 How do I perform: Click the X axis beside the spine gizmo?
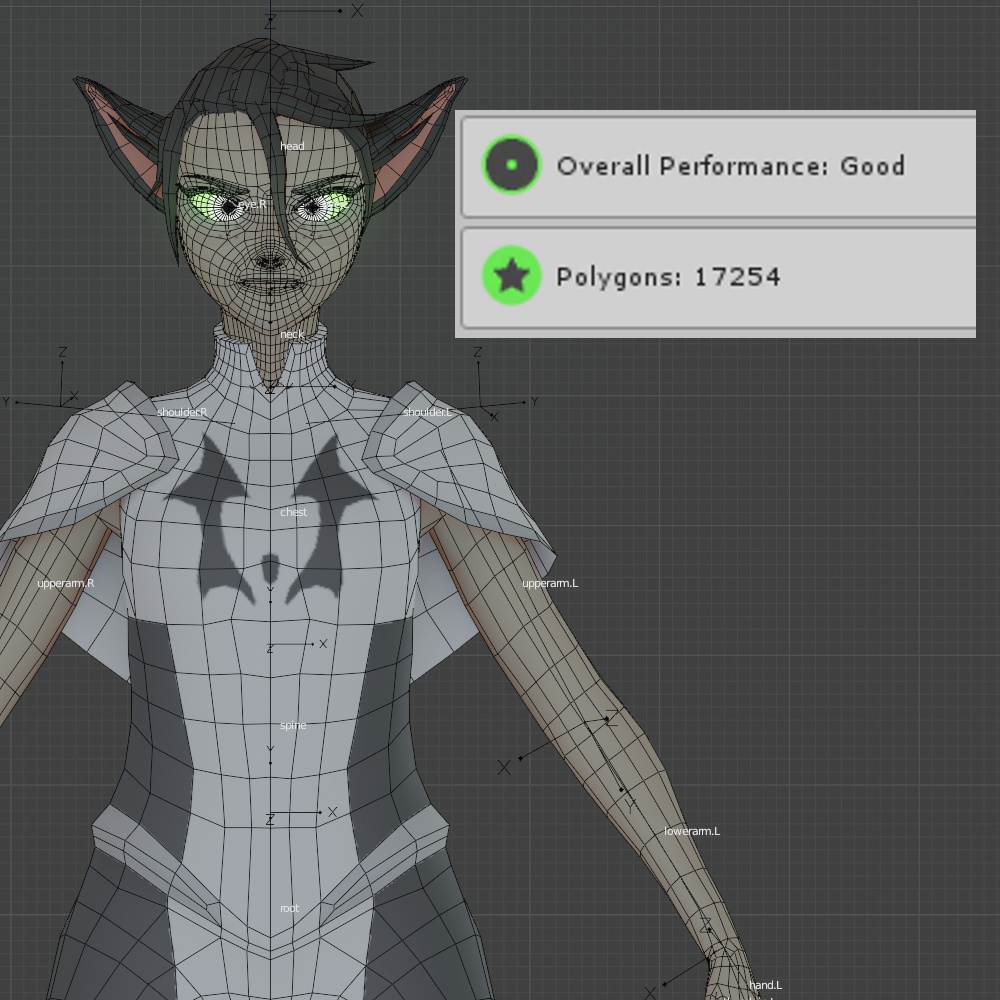(322, 643)
